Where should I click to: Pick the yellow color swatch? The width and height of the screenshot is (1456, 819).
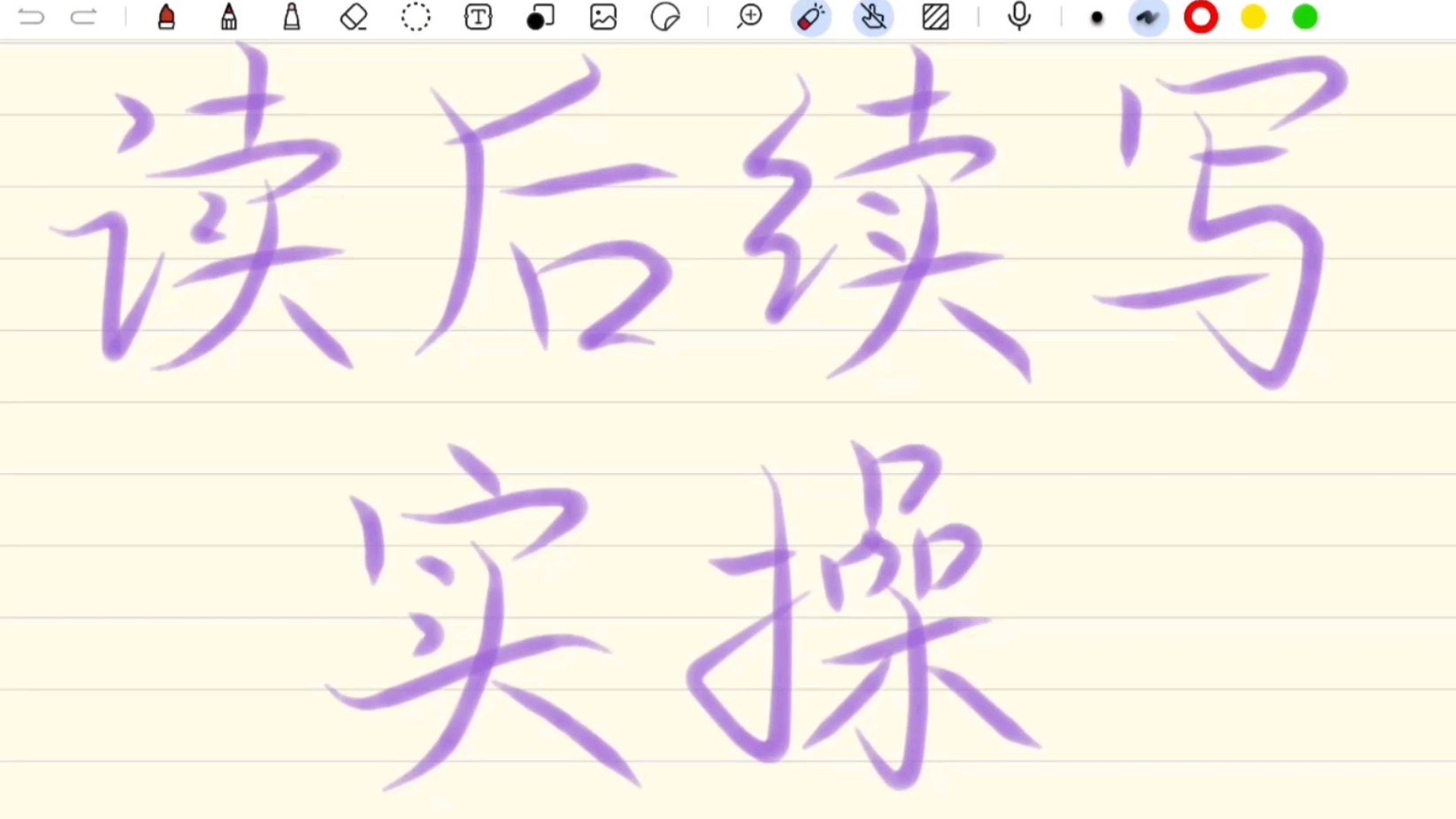(x=1254, y=17)
